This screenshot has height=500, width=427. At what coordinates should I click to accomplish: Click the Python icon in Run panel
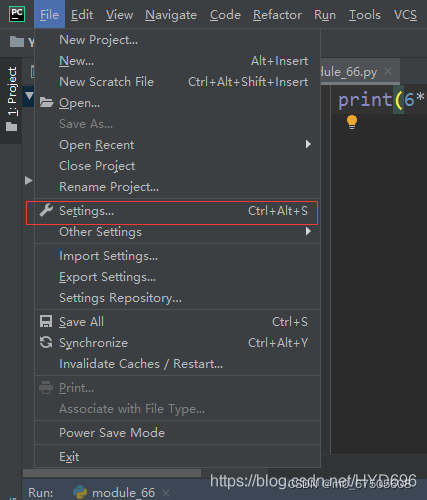pos(80,492)
